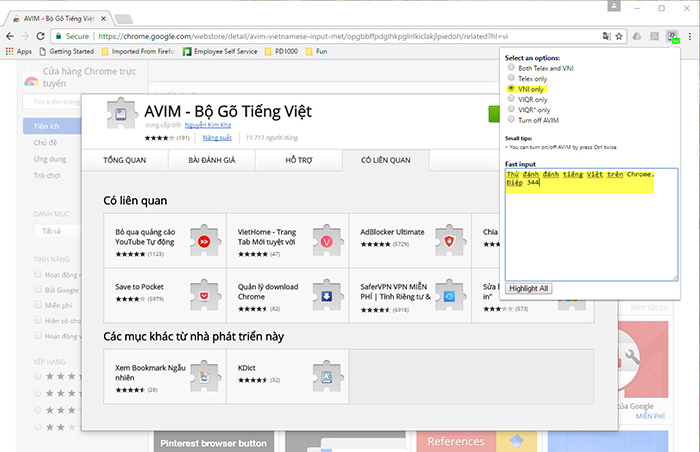The height and width of the screenshot is (452, 700).
Task: Select the VIQR* only option
Action: 511,109
